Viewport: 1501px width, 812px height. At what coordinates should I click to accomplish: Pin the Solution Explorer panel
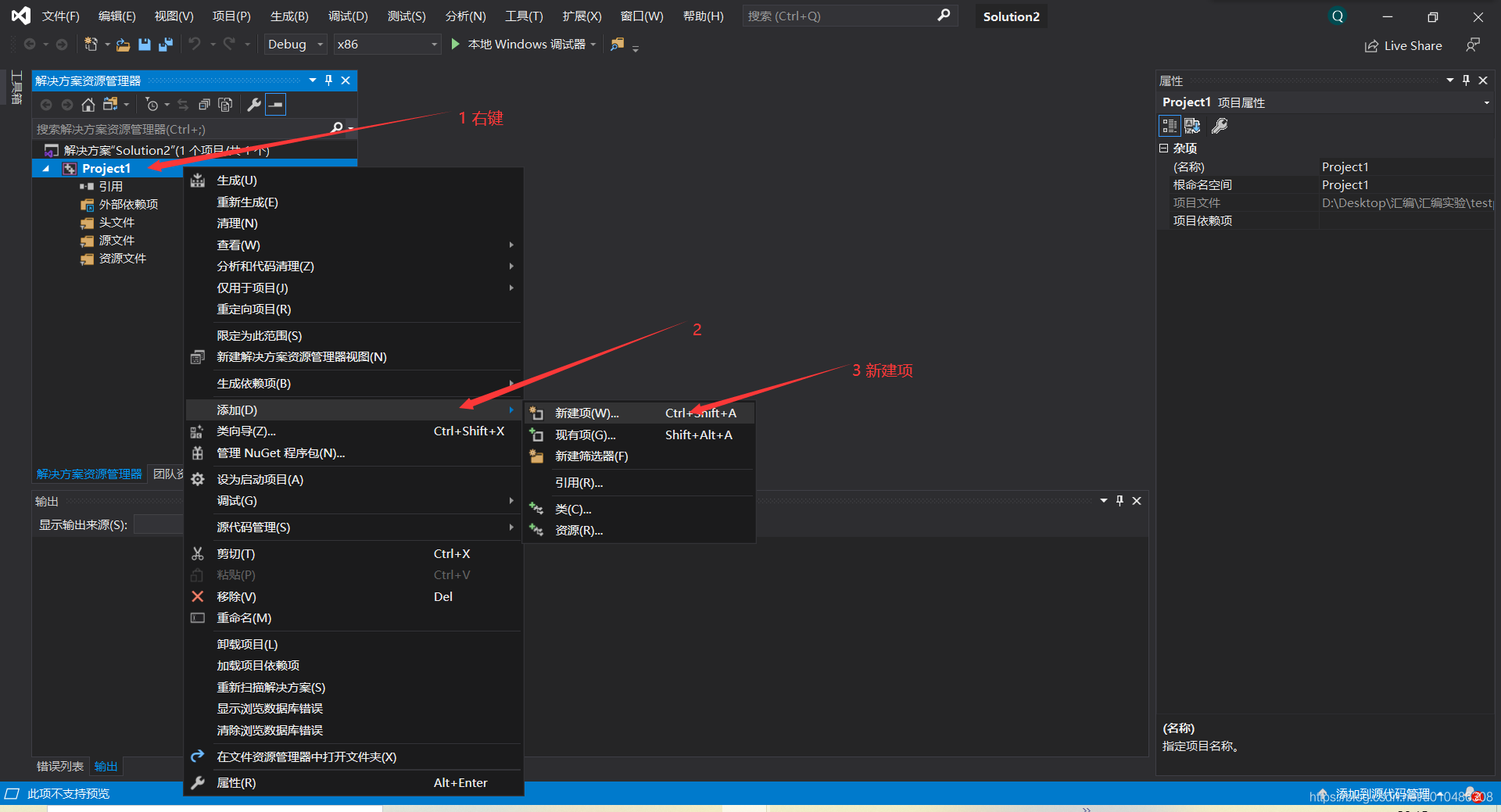pos(328,80)
